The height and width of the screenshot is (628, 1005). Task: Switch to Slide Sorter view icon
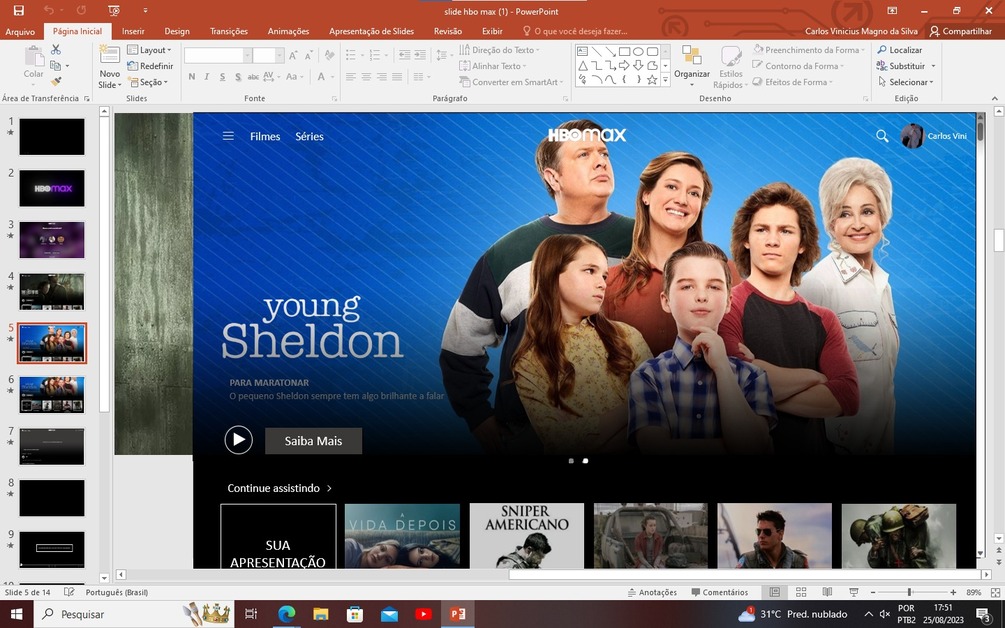pos(801,592)
